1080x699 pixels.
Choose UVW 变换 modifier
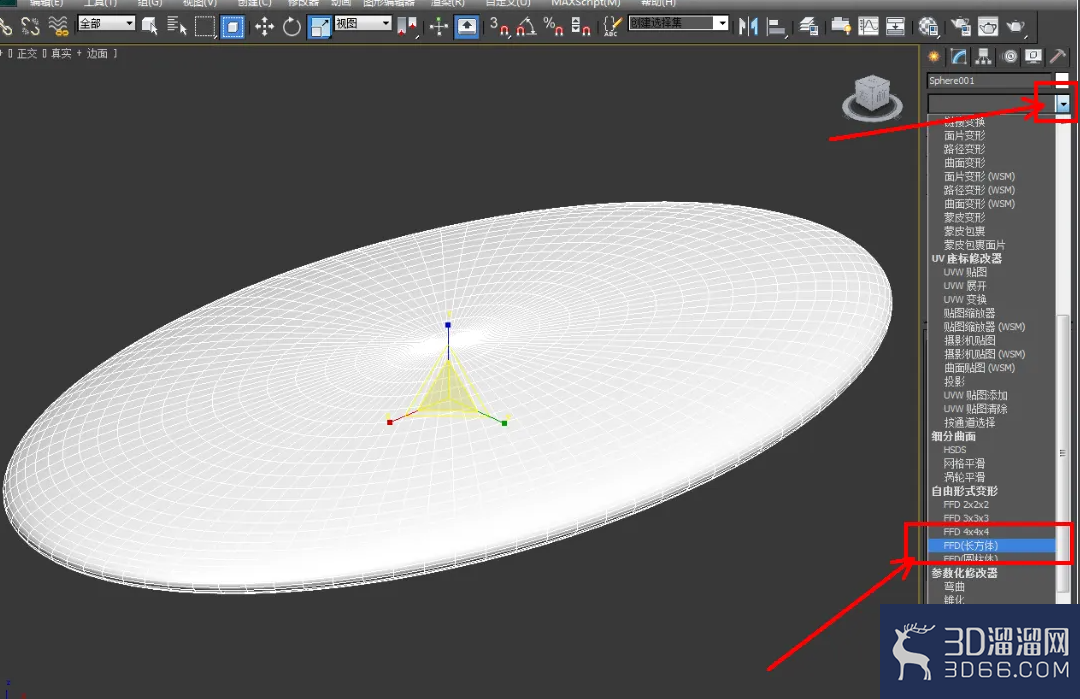pos(991,300)
